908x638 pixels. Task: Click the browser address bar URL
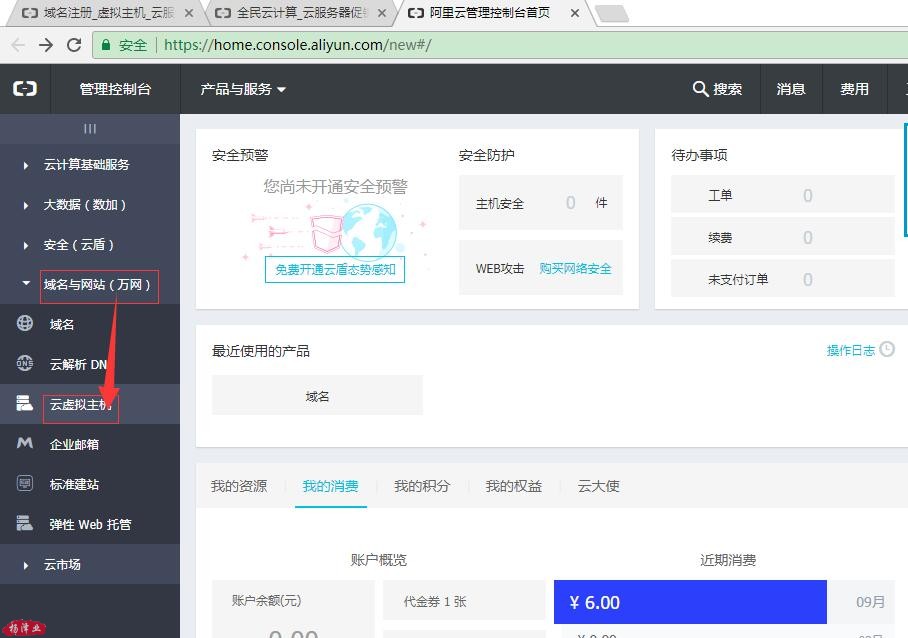coord(297,45)
